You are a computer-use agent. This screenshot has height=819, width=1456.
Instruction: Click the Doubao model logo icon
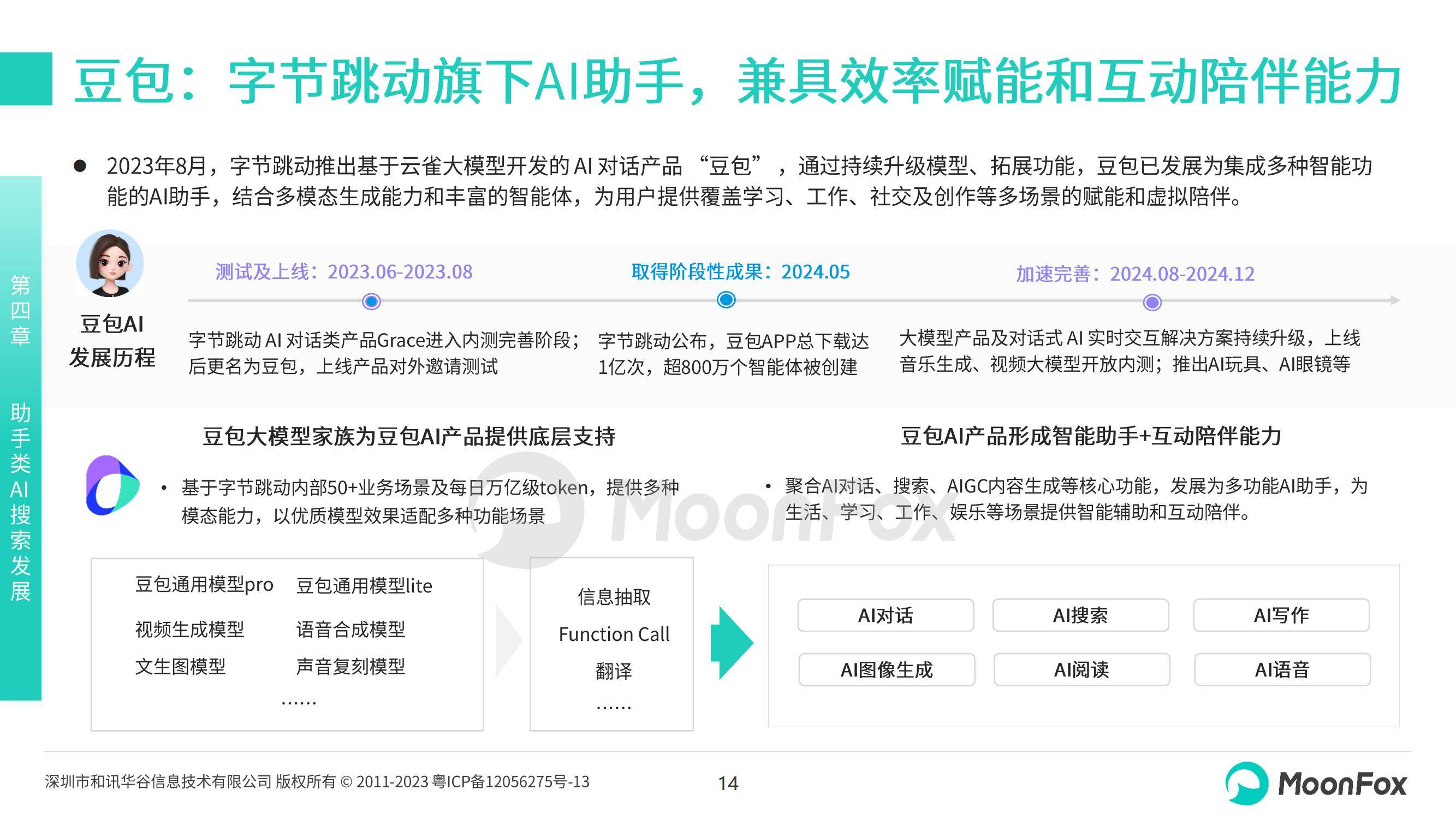(x=112, y=485)
